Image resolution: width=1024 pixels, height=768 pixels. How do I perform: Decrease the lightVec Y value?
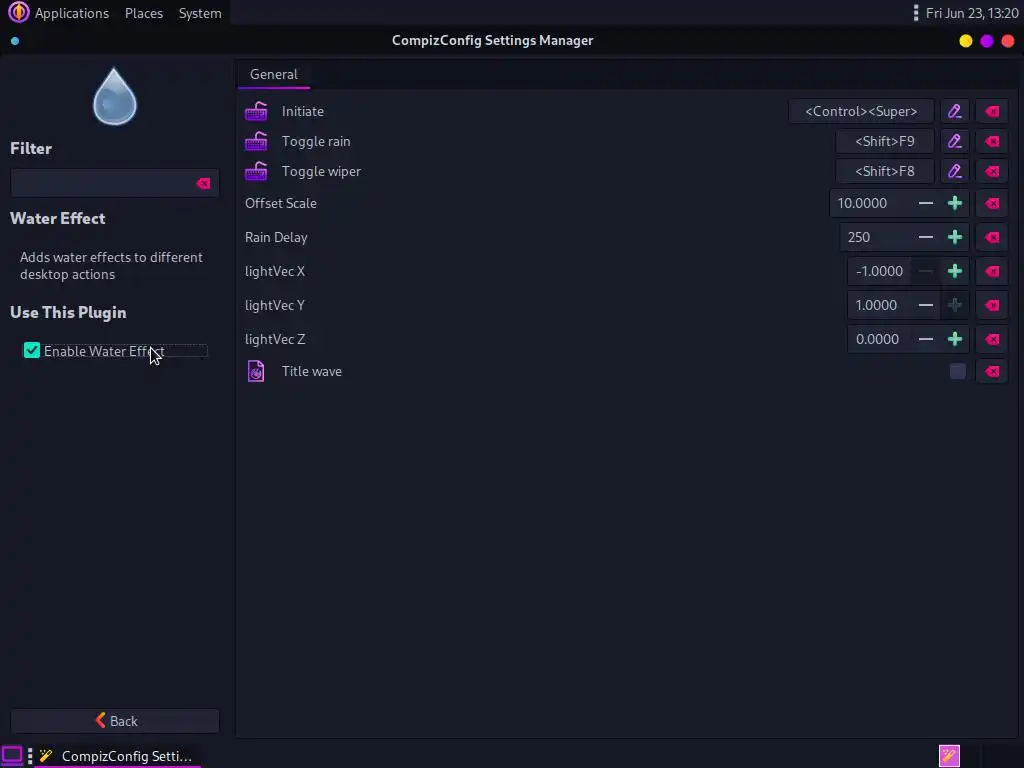click(925, 305)
